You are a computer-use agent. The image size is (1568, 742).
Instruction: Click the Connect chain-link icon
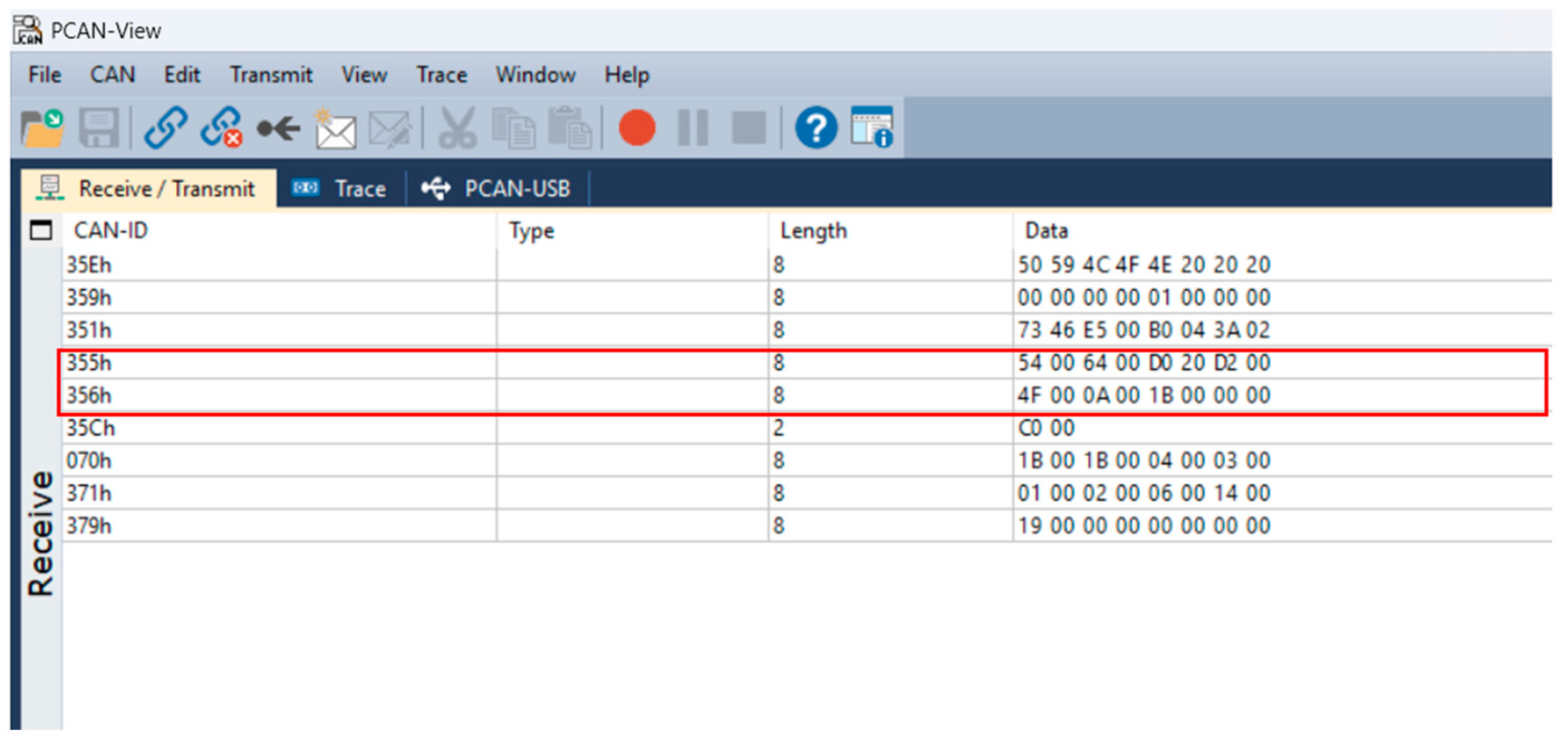pyautogui.click(x=166, y=128)
